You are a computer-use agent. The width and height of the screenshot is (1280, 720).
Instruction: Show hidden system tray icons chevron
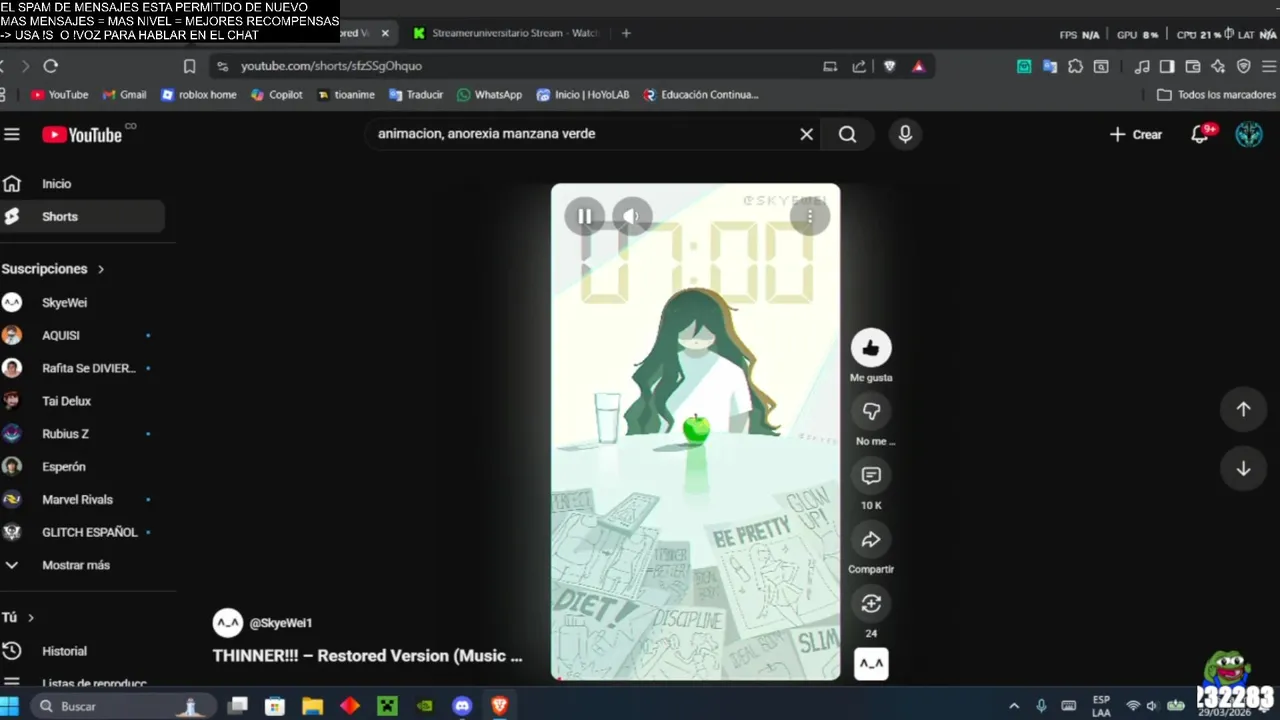coord(1014,706)
